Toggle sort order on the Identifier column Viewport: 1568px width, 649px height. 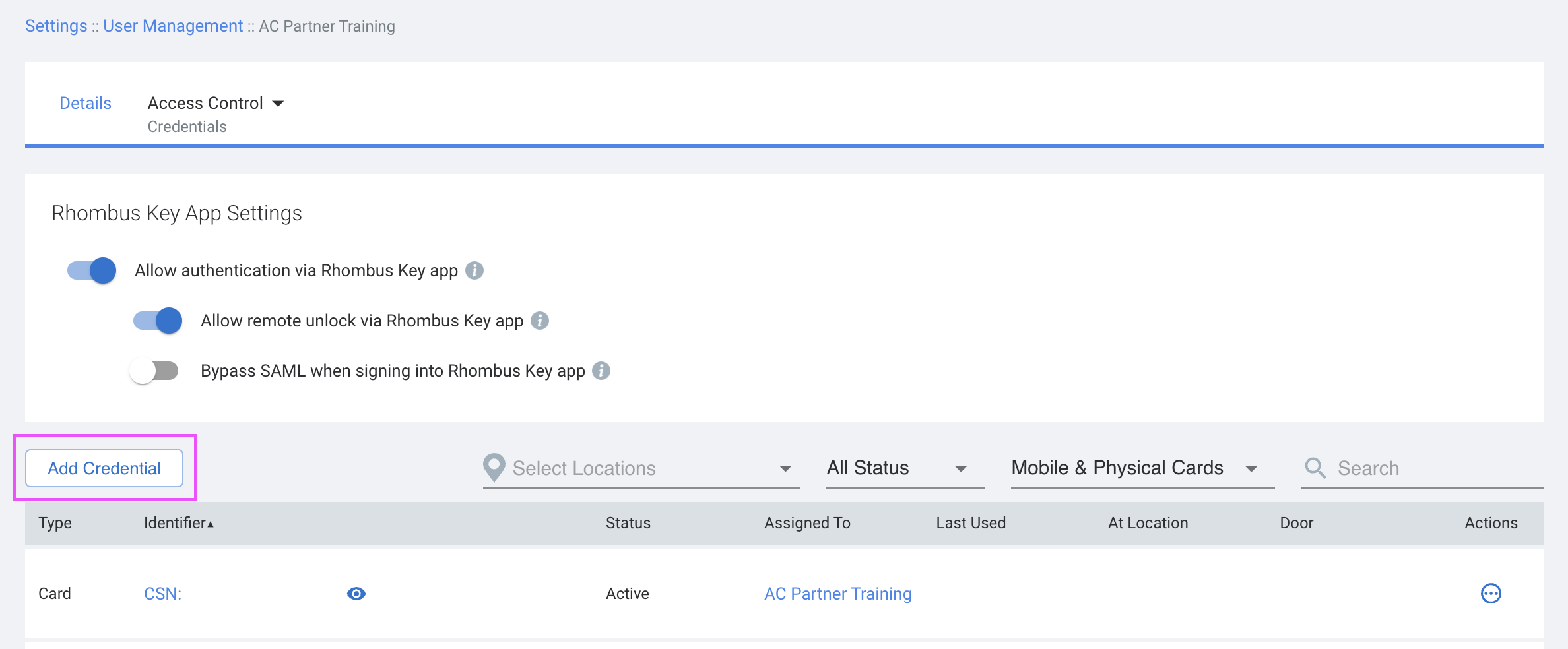[177, 522]
